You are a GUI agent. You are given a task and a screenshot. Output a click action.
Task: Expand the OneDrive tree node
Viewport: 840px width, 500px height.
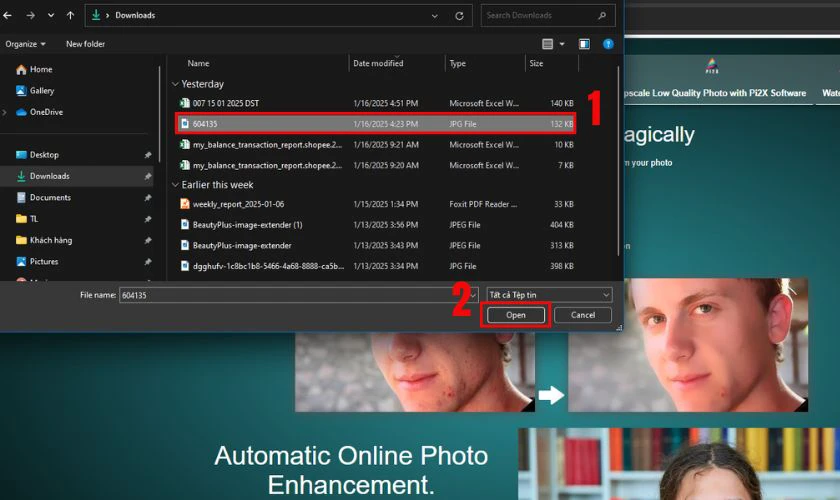(x=5, y=112)
